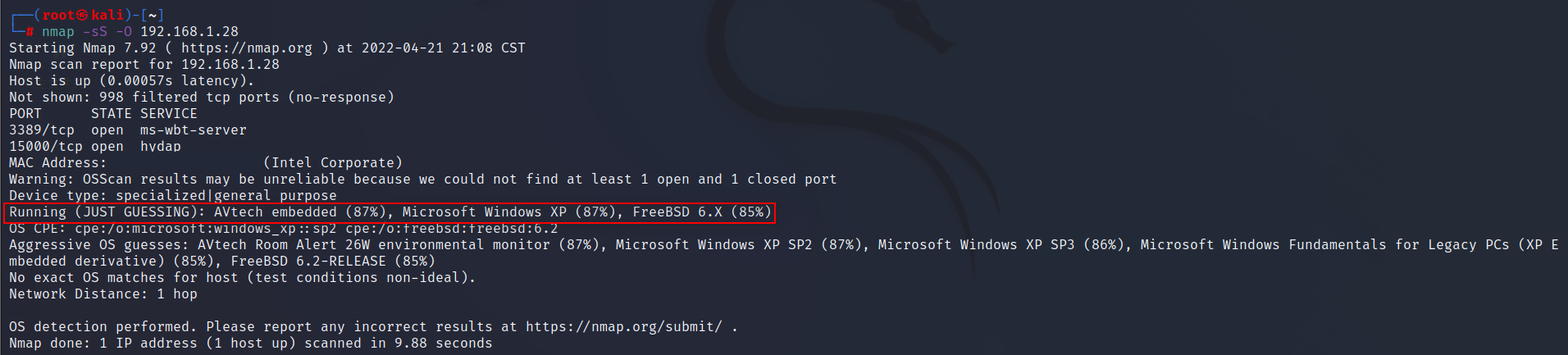Click the OSScan Warning line
The image size is (1568, 355).
coord(423,179)
